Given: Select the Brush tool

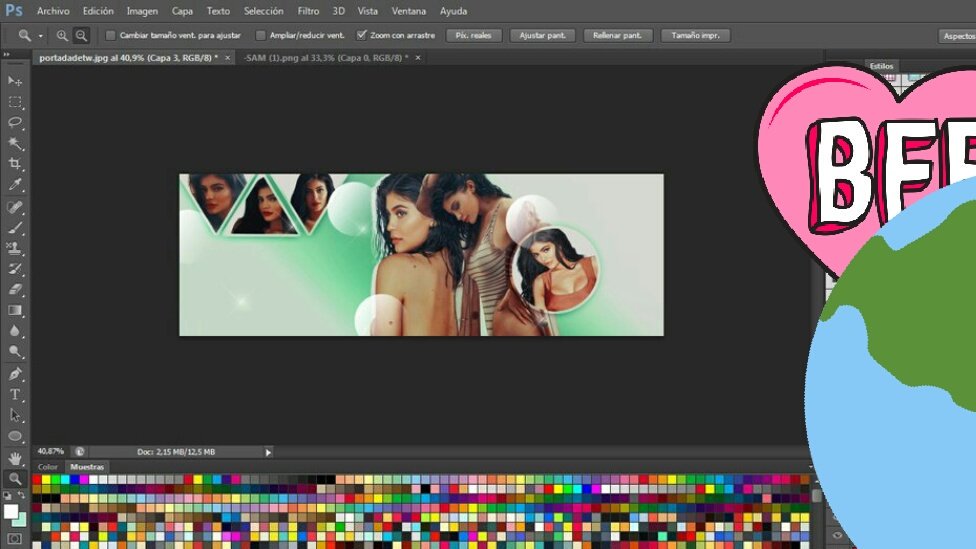Looking at the screenshot, I should tap(15, 228).
